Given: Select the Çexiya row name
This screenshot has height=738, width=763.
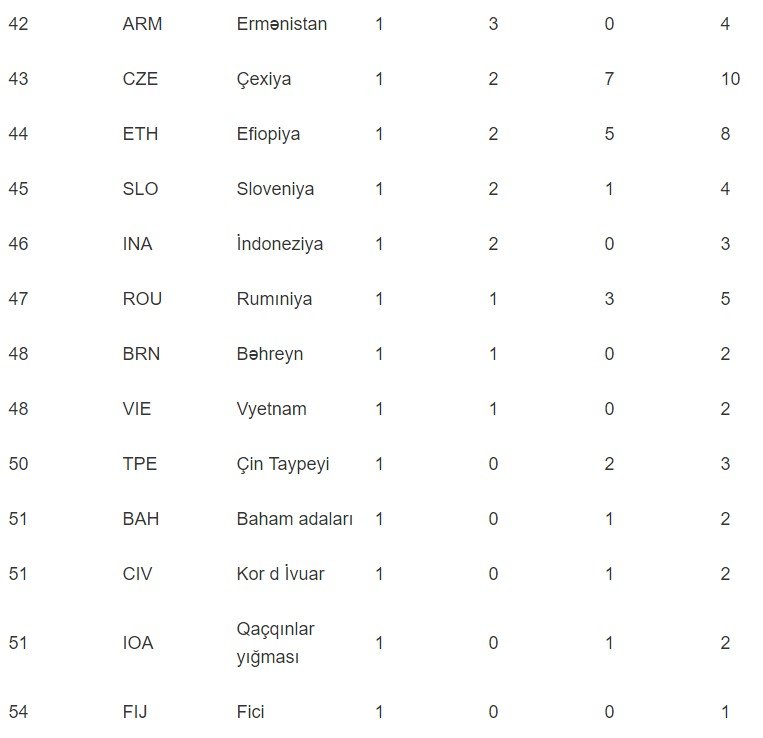Looking at the screenshot, I should pyautogui.click(x=264, y=79).
